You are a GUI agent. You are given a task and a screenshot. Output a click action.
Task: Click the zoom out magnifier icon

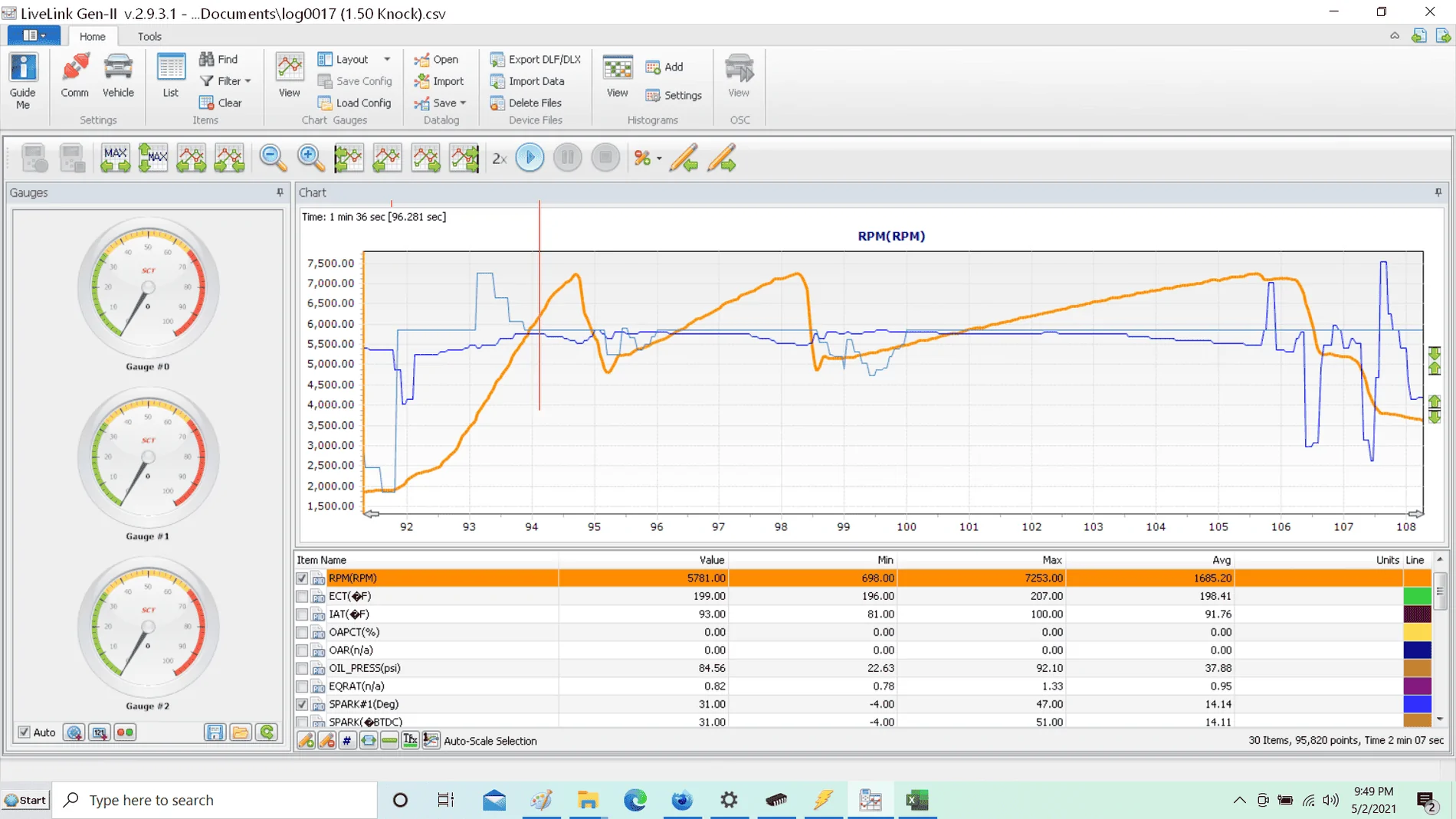coord(272,158)
